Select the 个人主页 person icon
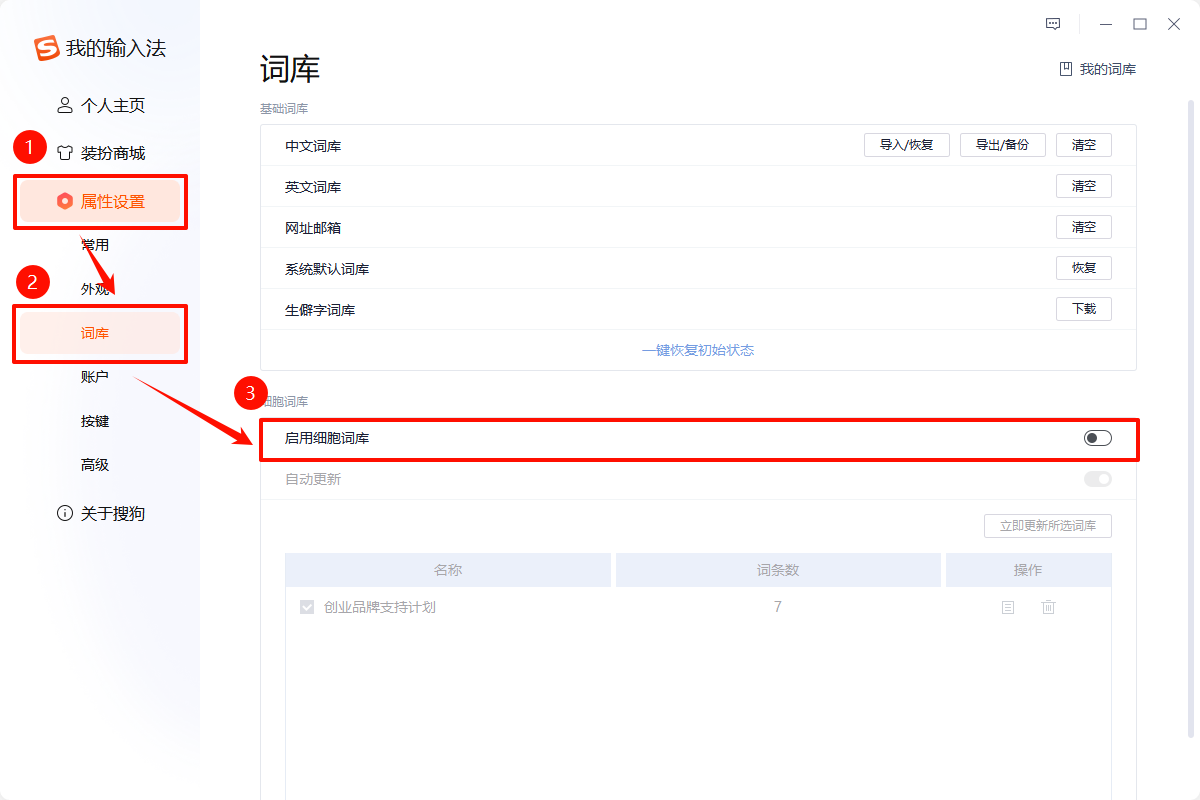Screen dimensions: 1200x800 (64, 104)
